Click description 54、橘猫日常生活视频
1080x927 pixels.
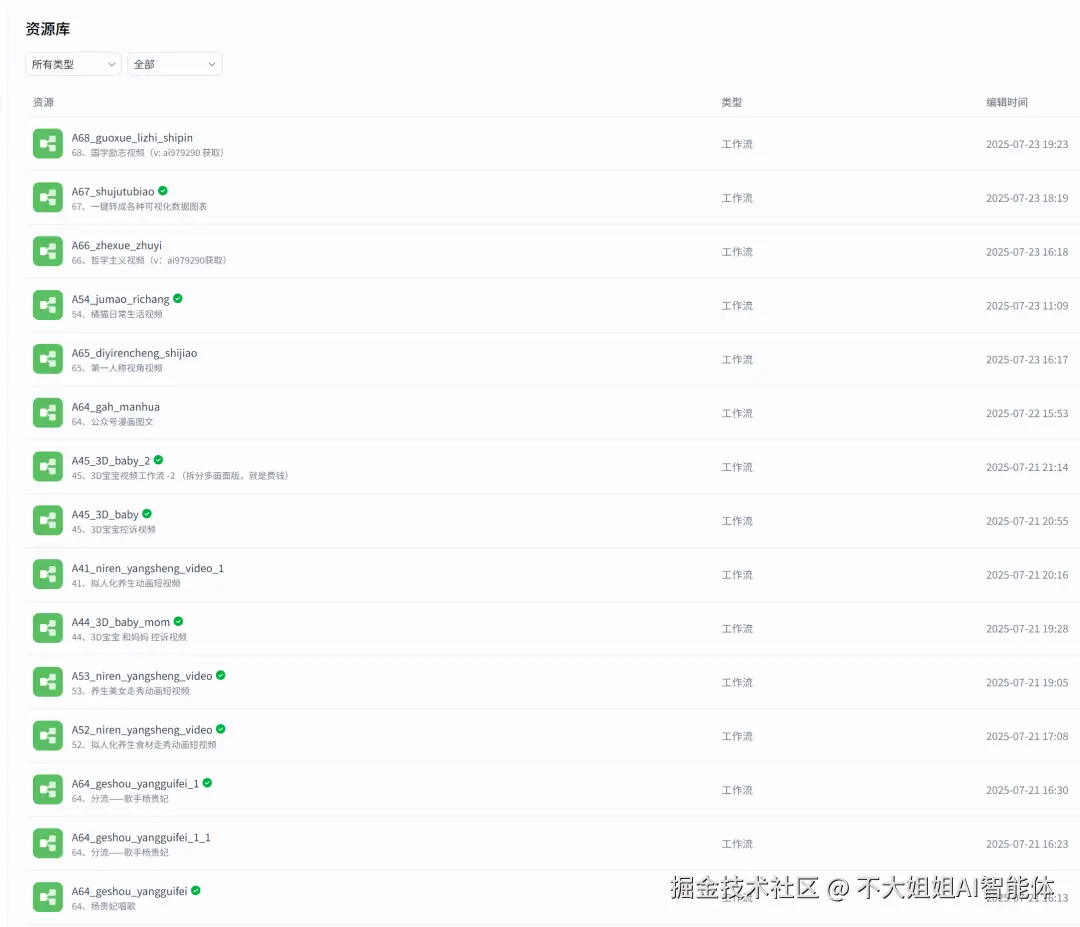pos(117,314)
